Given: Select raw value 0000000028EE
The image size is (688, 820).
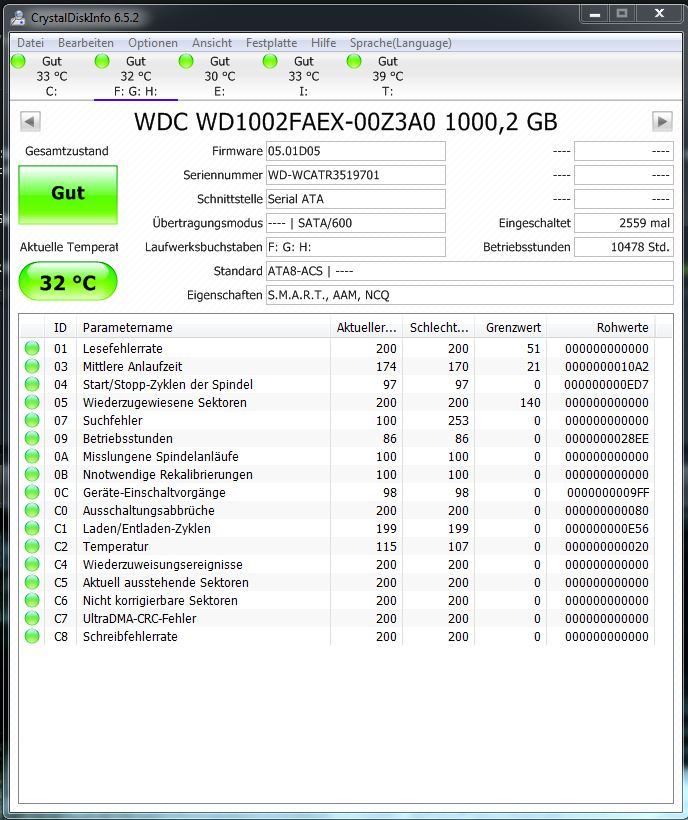Looking at the screenshot, I should pyautogui.click(x=606, y=438).
